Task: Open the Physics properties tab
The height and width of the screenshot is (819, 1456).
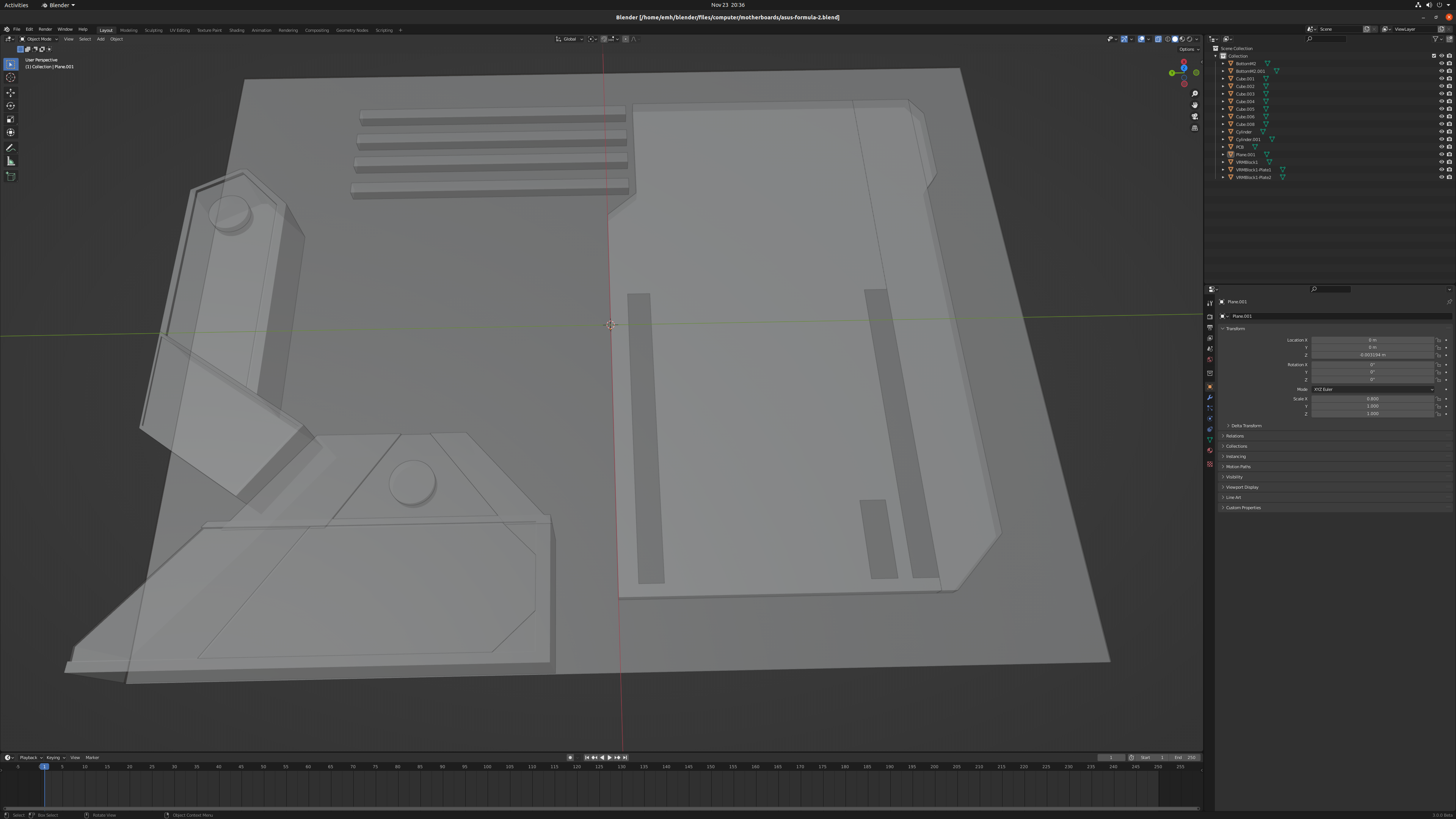Action: tap(1210, 419)
